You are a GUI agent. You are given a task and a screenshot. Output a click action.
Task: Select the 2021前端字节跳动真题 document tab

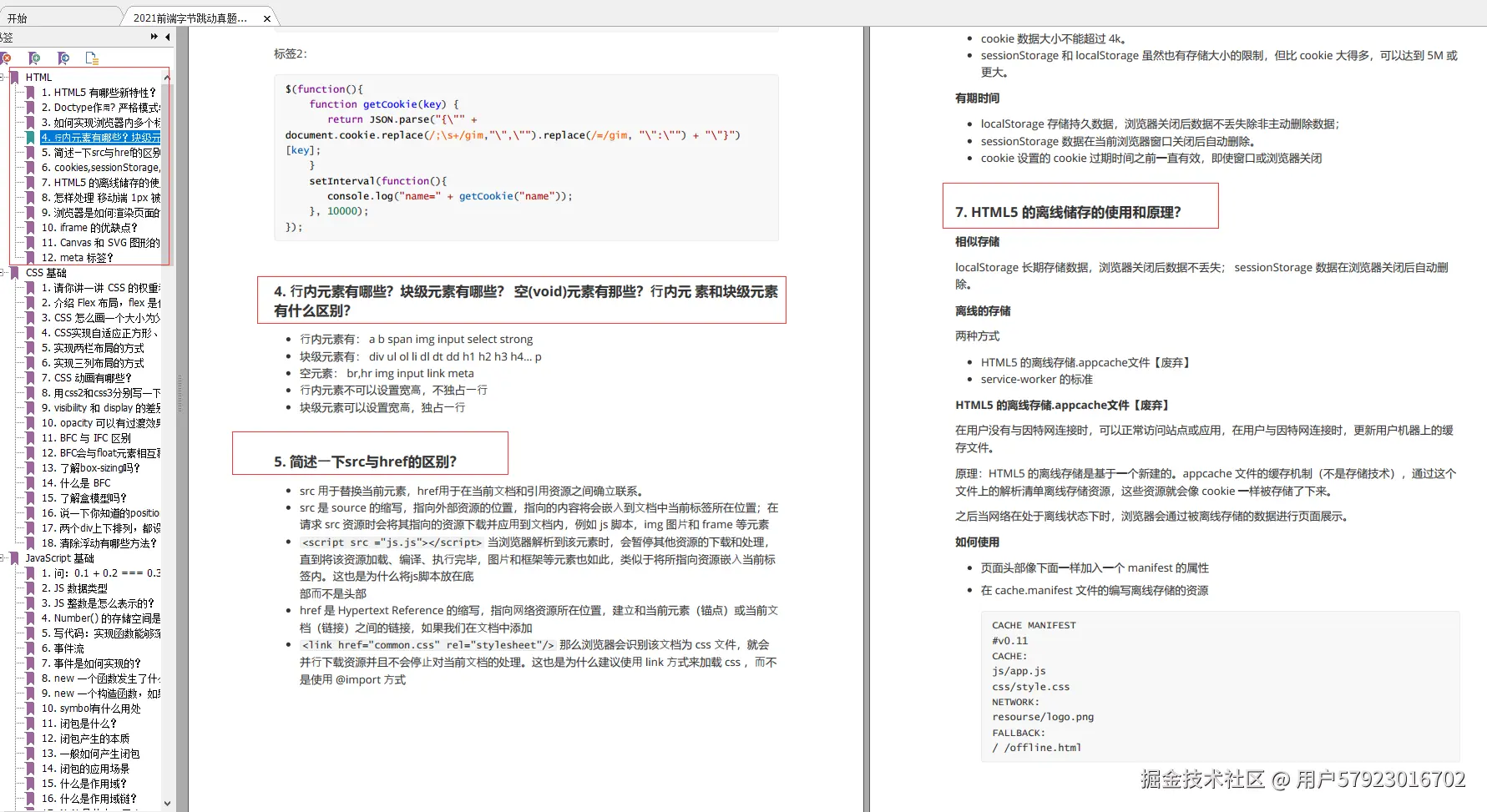tap(190, 18)
